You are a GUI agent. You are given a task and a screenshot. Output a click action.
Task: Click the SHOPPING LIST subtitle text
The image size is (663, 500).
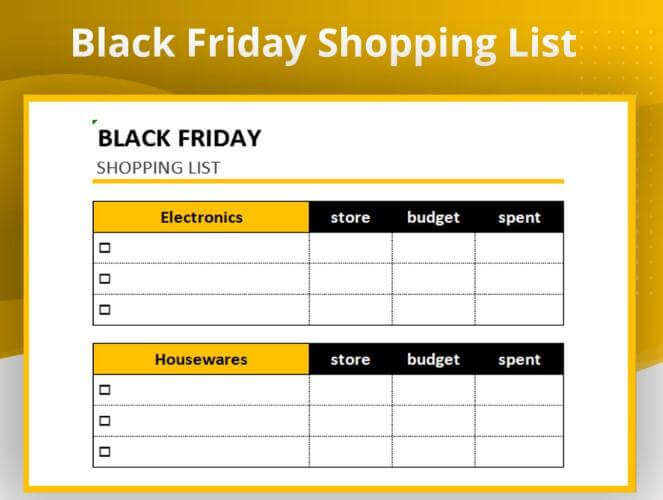tap(157, 167)
